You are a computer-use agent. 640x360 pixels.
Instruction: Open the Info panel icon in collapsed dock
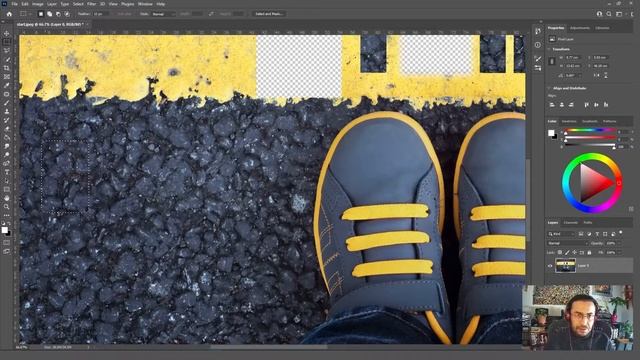pyautogui.click(x=538, y=45)
